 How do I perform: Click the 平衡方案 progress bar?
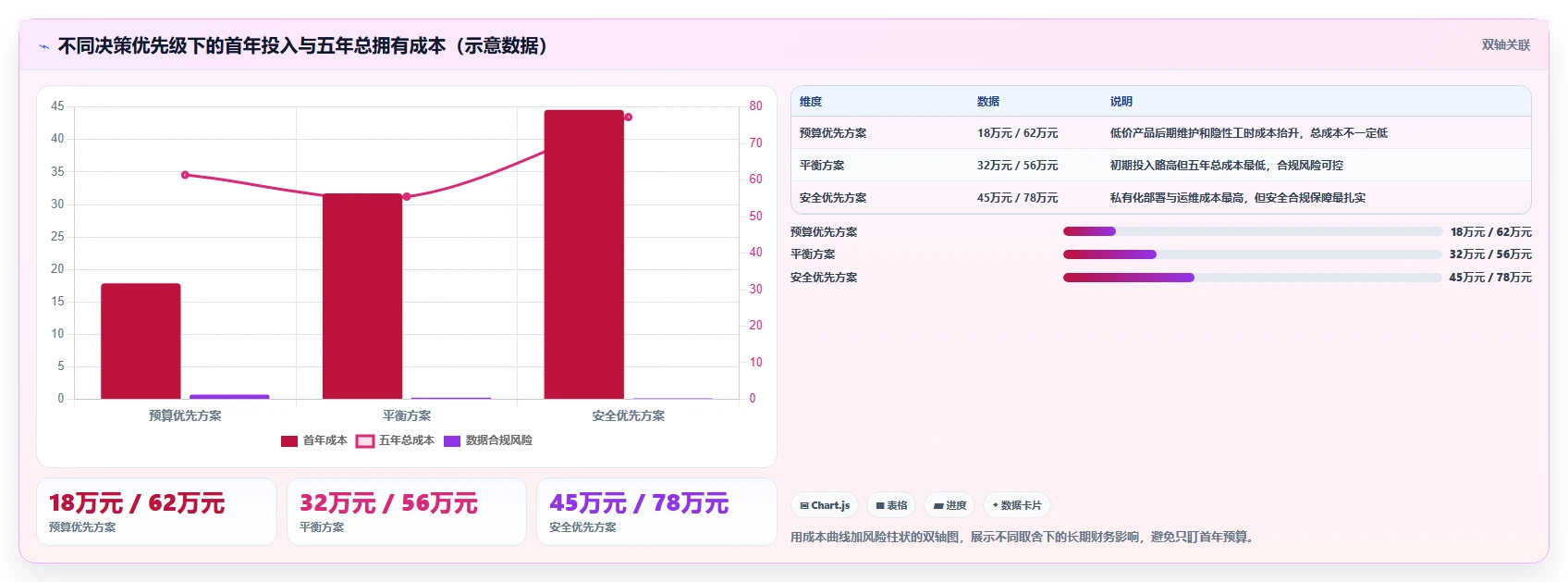coord(1253,254)
